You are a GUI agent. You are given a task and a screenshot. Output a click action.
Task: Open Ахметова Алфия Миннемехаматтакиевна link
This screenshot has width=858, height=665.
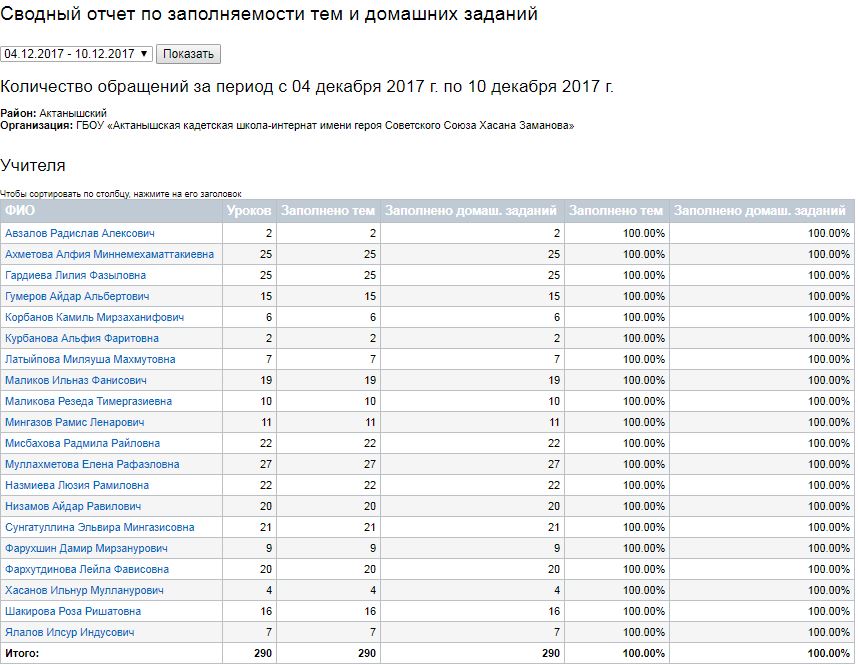[109, 254]
